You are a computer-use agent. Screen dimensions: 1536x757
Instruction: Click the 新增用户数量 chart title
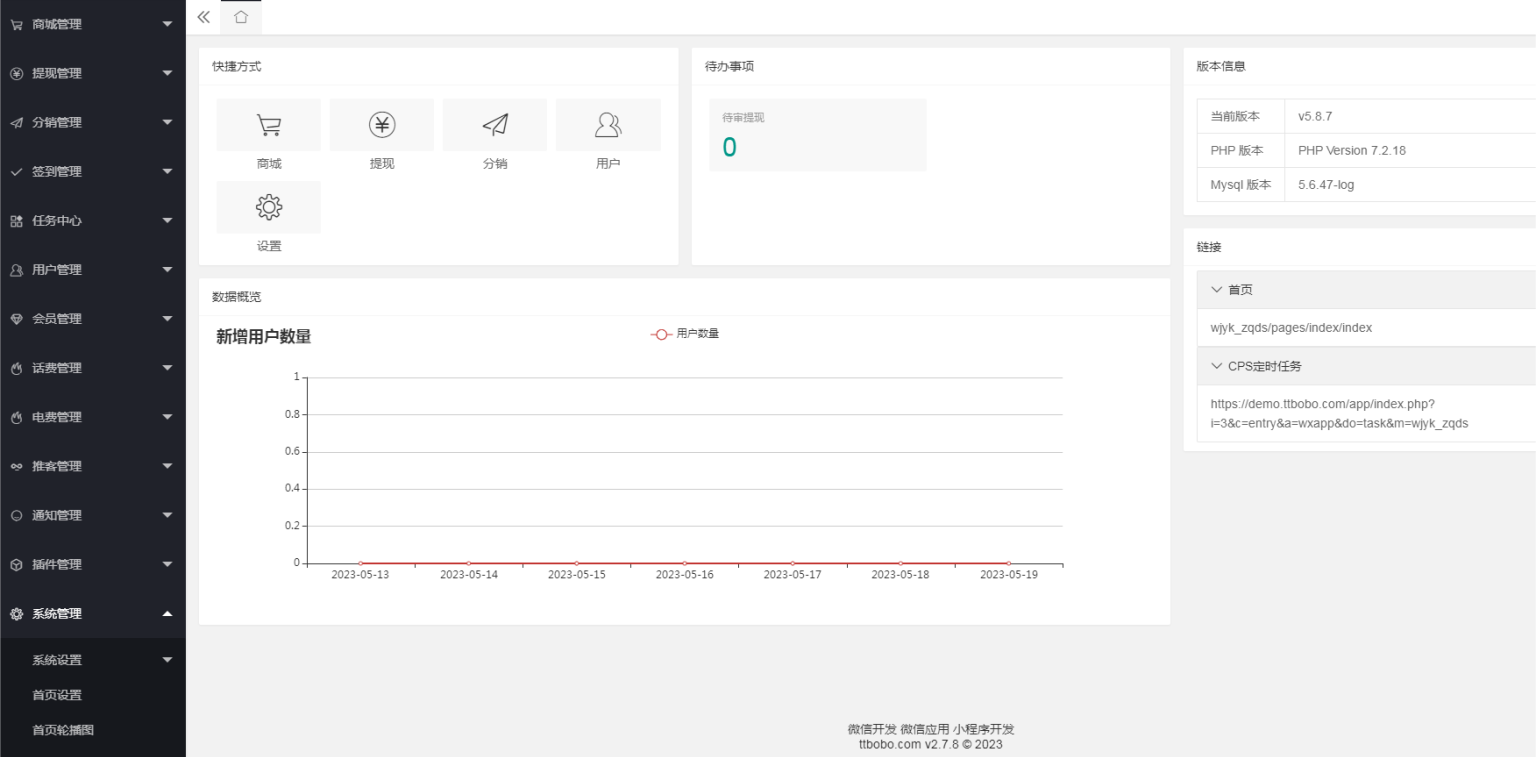[x=264, y=337]
